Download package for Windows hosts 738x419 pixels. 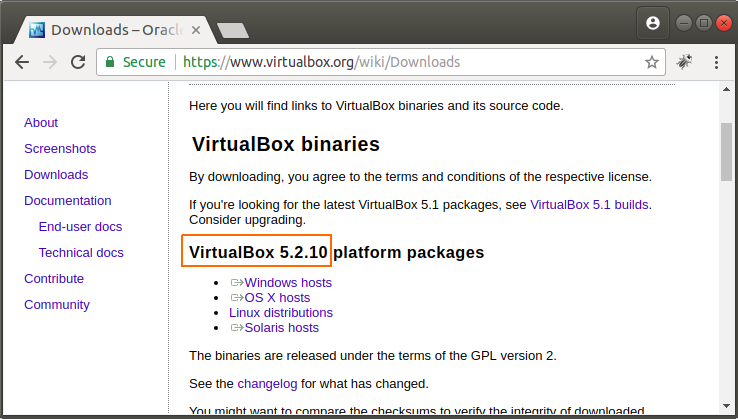(x=288, y=282)
